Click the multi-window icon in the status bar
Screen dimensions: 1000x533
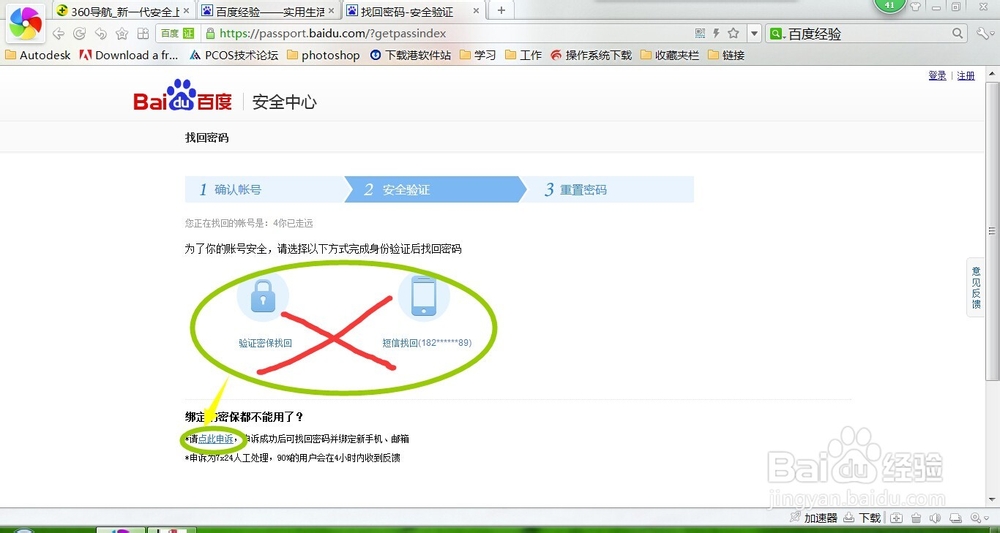point(955,518)
